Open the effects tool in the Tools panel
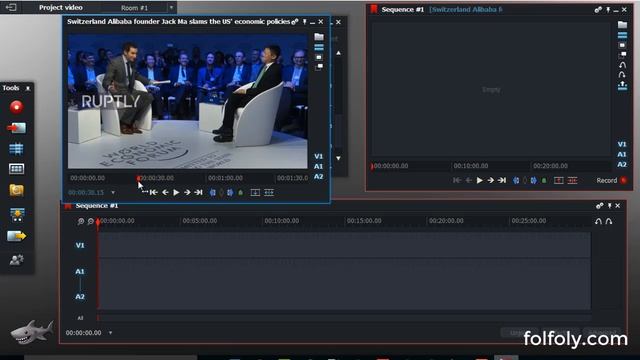The width and height of the screenshot is (640, 360). [17, 214]
